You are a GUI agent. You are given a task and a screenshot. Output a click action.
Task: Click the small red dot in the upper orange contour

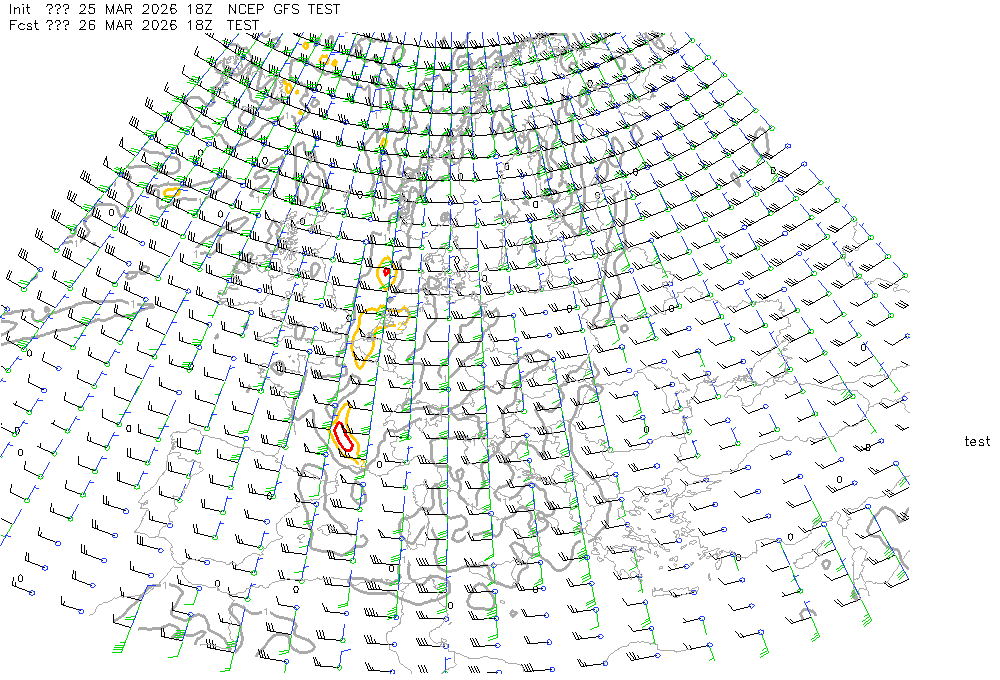pos(387,272)
